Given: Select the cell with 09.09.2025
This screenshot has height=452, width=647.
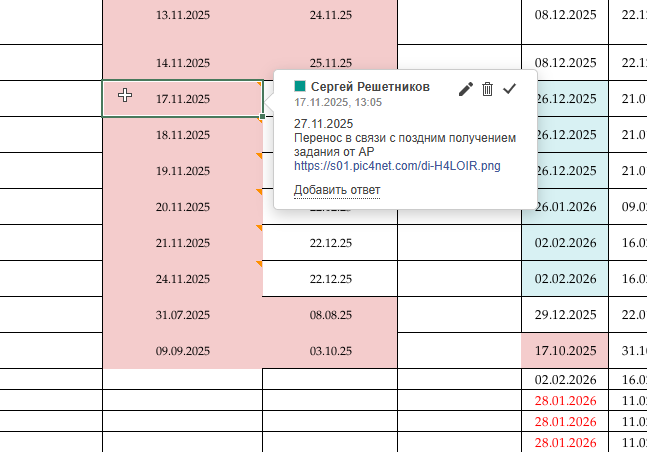Looking at the screenshot, I should tap(183, 351).
